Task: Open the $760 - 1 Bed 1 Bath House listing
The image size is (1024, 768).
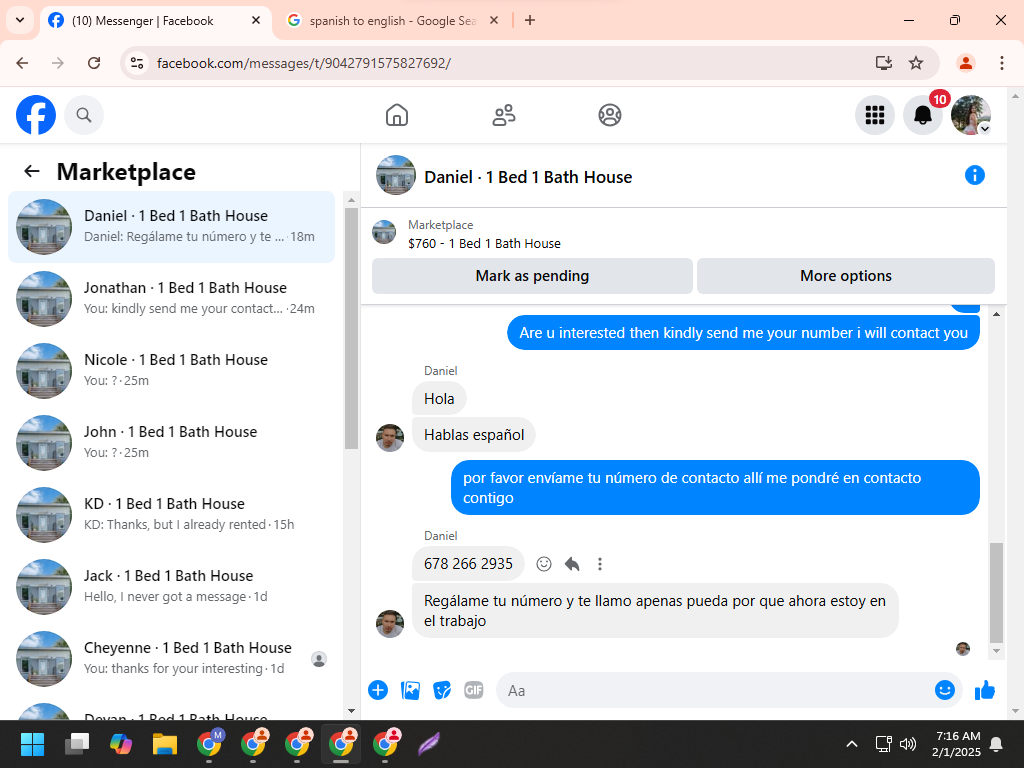Action: (x=484, y=243)
